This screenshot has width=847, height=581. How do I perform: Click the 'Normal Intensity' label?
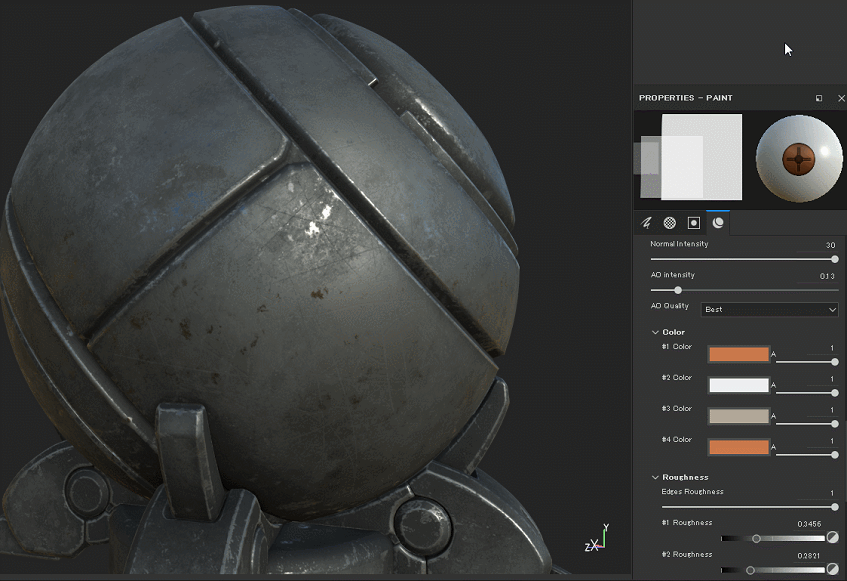(x=679, y=244)
